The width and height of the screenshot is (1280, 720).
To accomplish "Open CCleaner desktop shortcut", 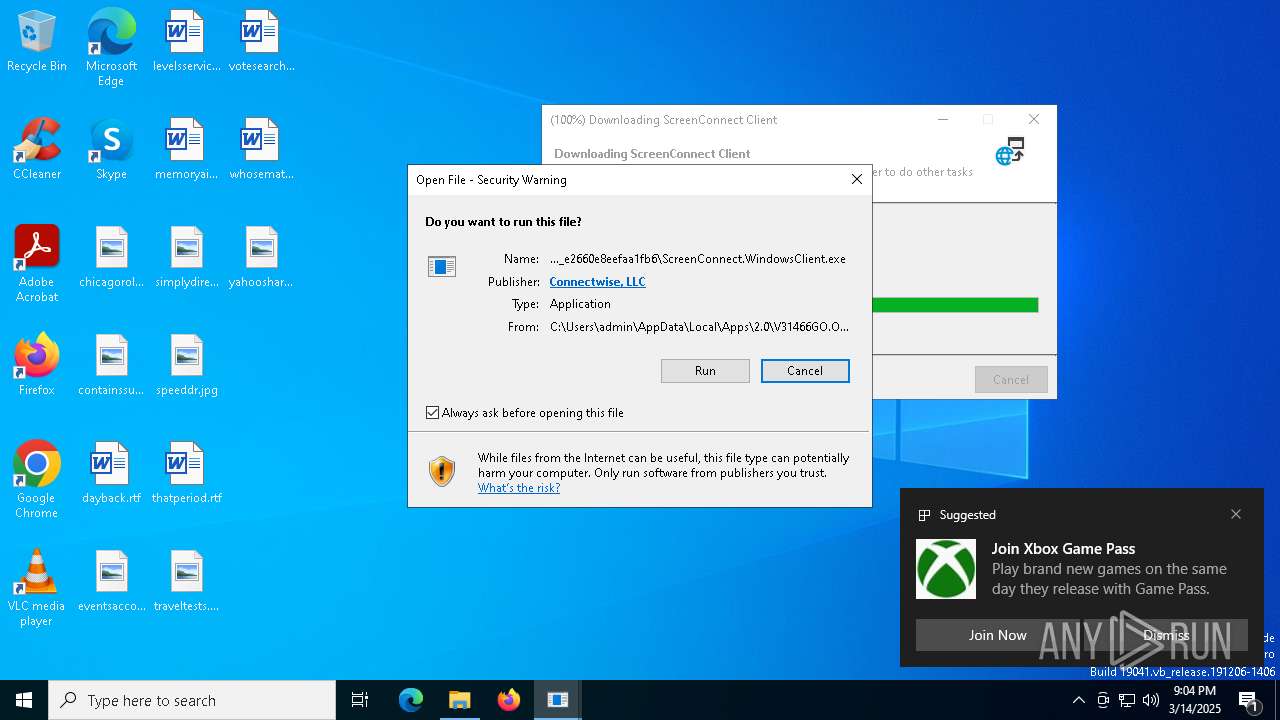I will pos(37,150).
